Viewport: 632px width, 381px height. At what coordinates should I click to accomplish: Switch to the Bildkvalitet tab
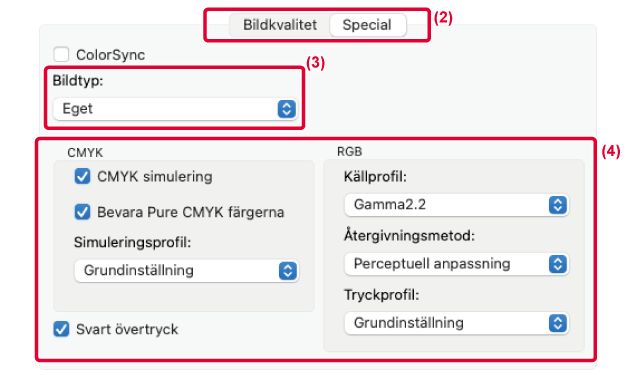pyautogui.click(x=280, y=25)
